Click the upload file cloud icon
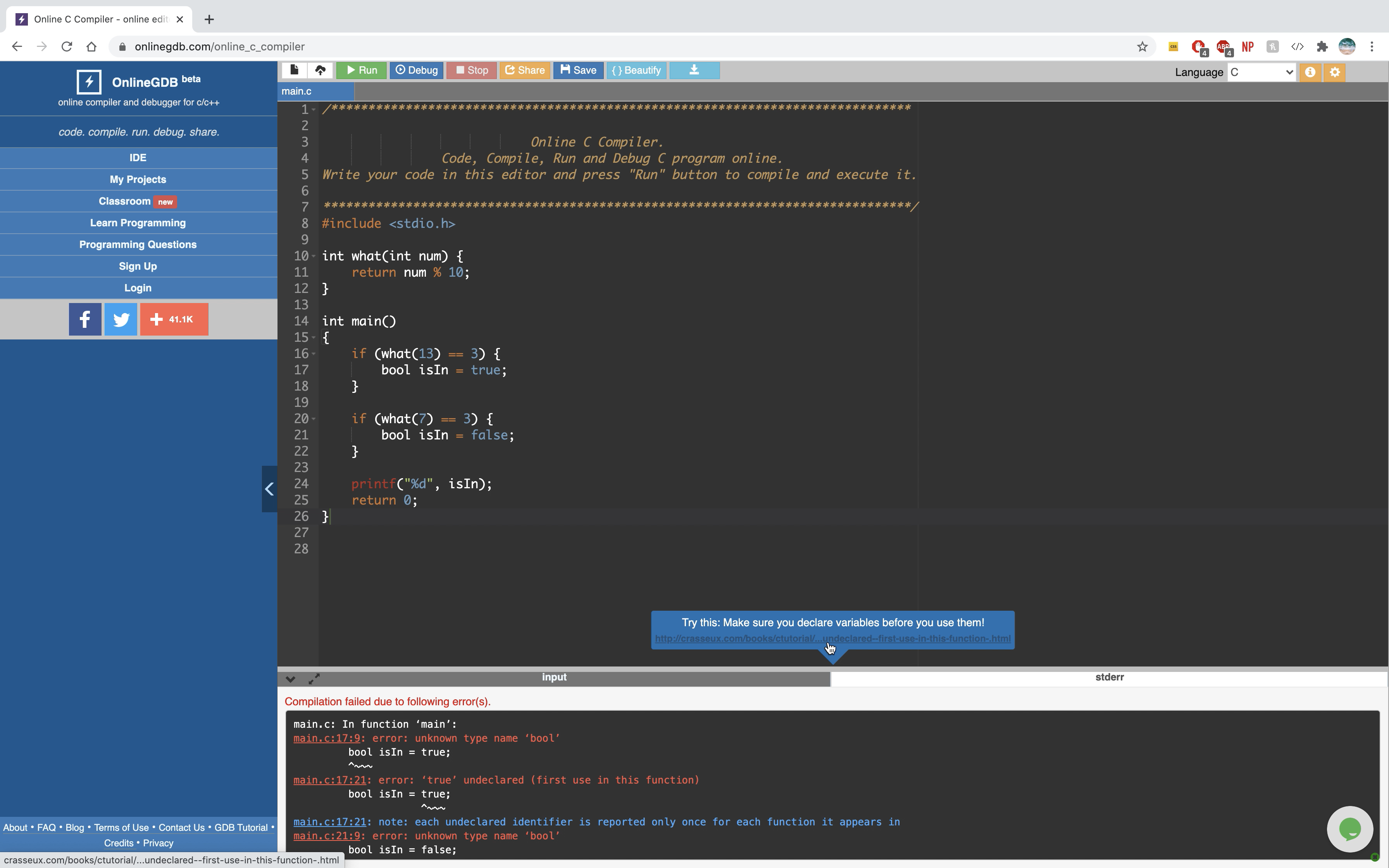Viewport: 1389px width, 868px height. (320, 70)
